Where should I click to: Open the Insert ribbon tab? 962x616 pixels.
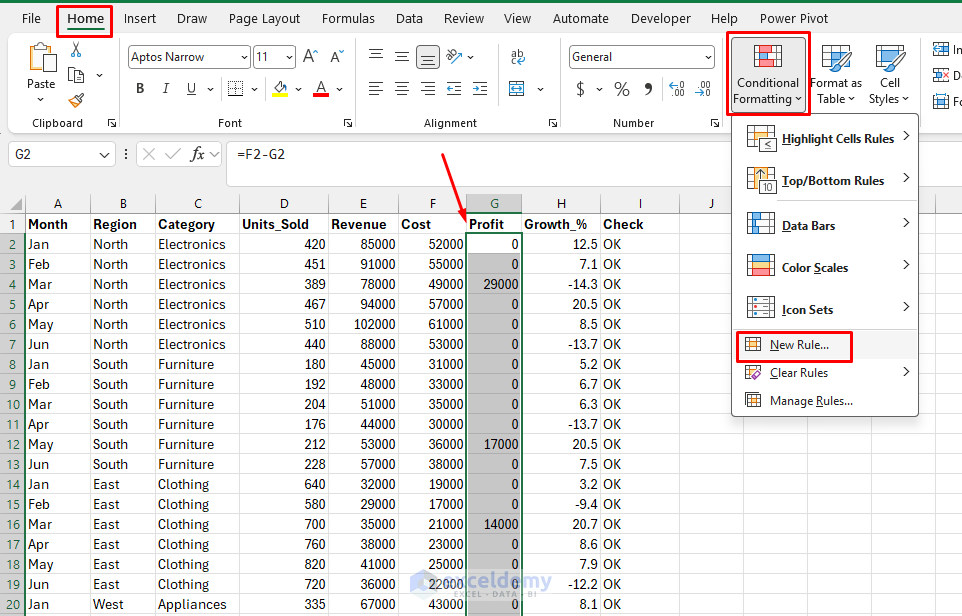(x=140, y=19)
